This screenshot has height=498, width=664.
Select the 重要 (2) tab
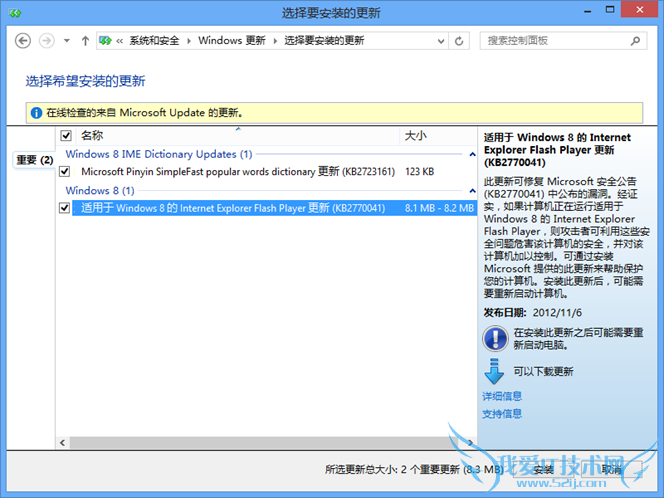tap(34, 160)
